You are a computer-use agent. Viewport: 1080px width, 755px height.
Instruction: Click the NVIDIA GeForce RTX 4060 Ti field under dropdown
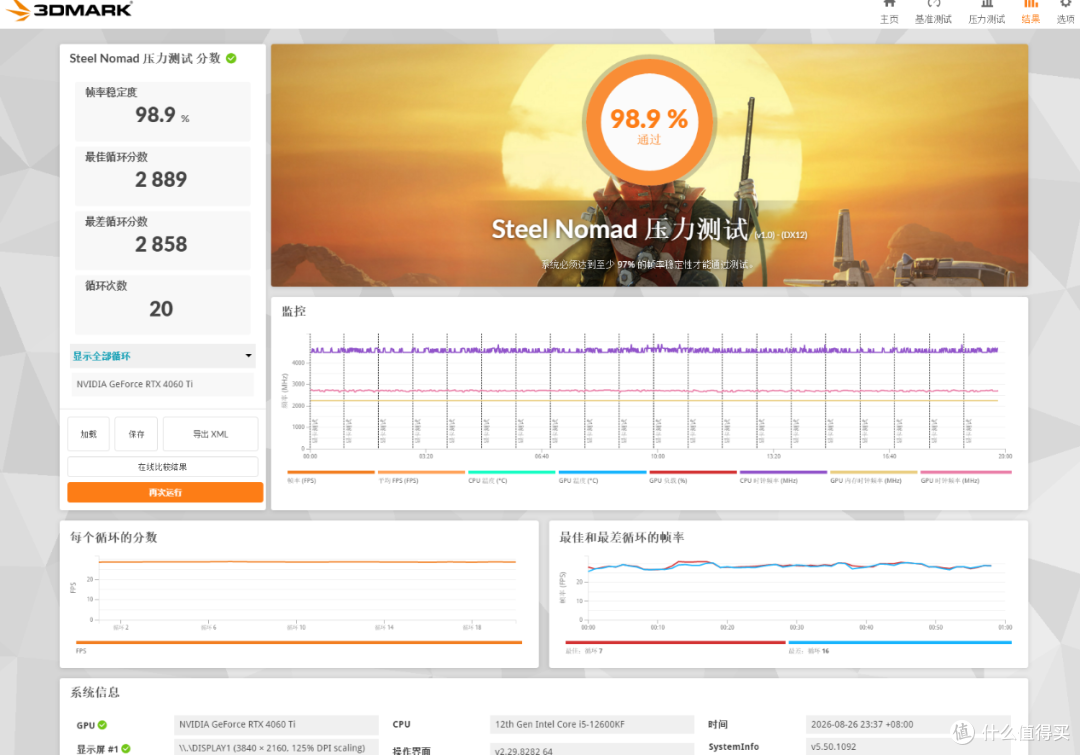tap(163, 384)
